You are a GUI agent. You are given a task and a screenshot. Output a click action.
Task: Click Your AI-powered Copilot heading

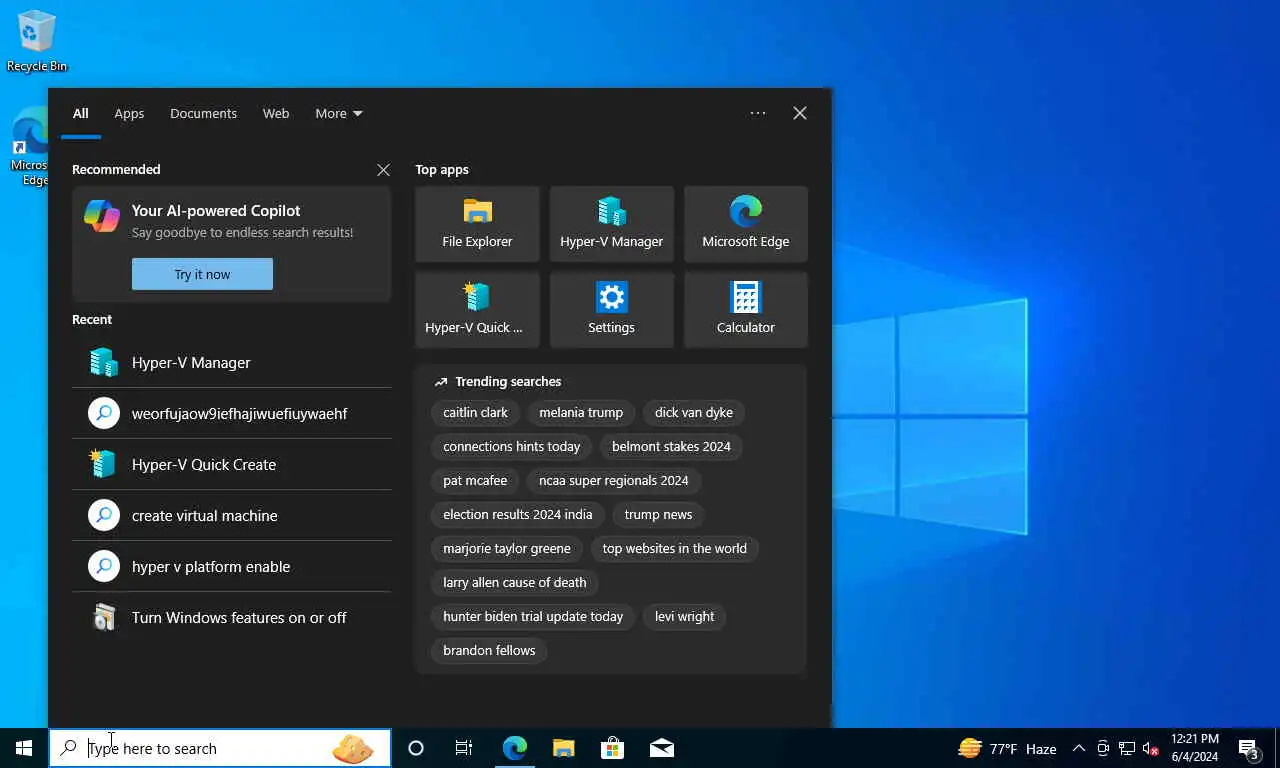[x=216, y=210]
